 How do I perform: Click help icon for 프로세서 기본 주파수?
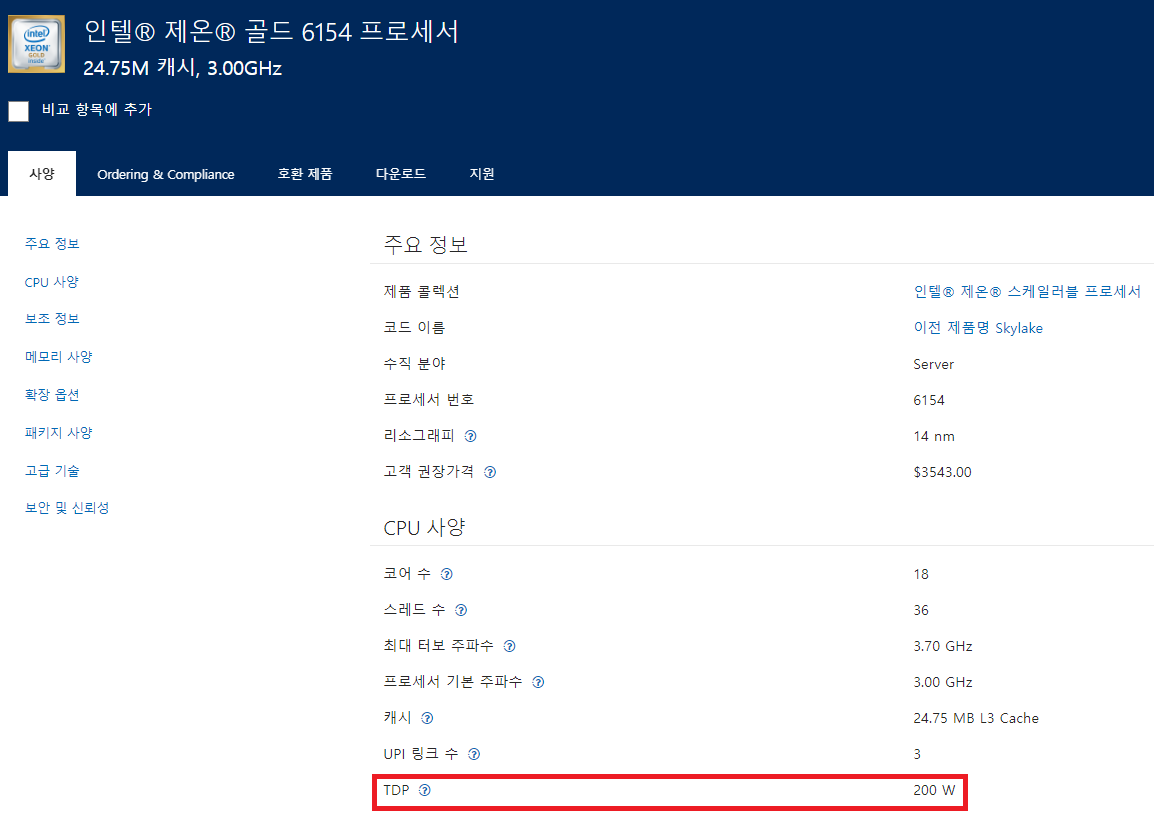click(538, 682)
